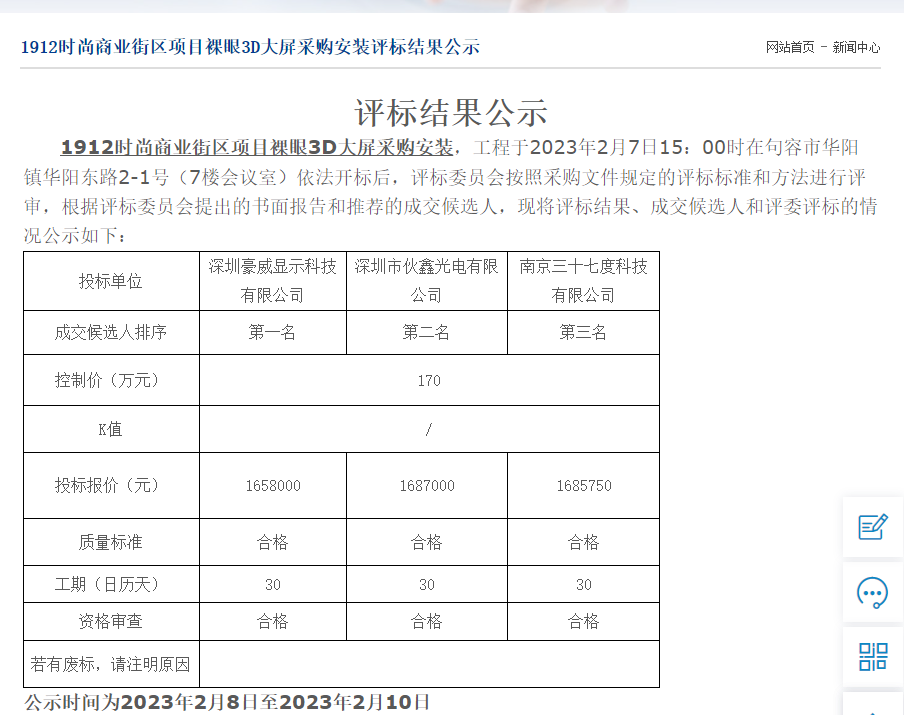Click the 公示时间 date line below table

(228, 702)
